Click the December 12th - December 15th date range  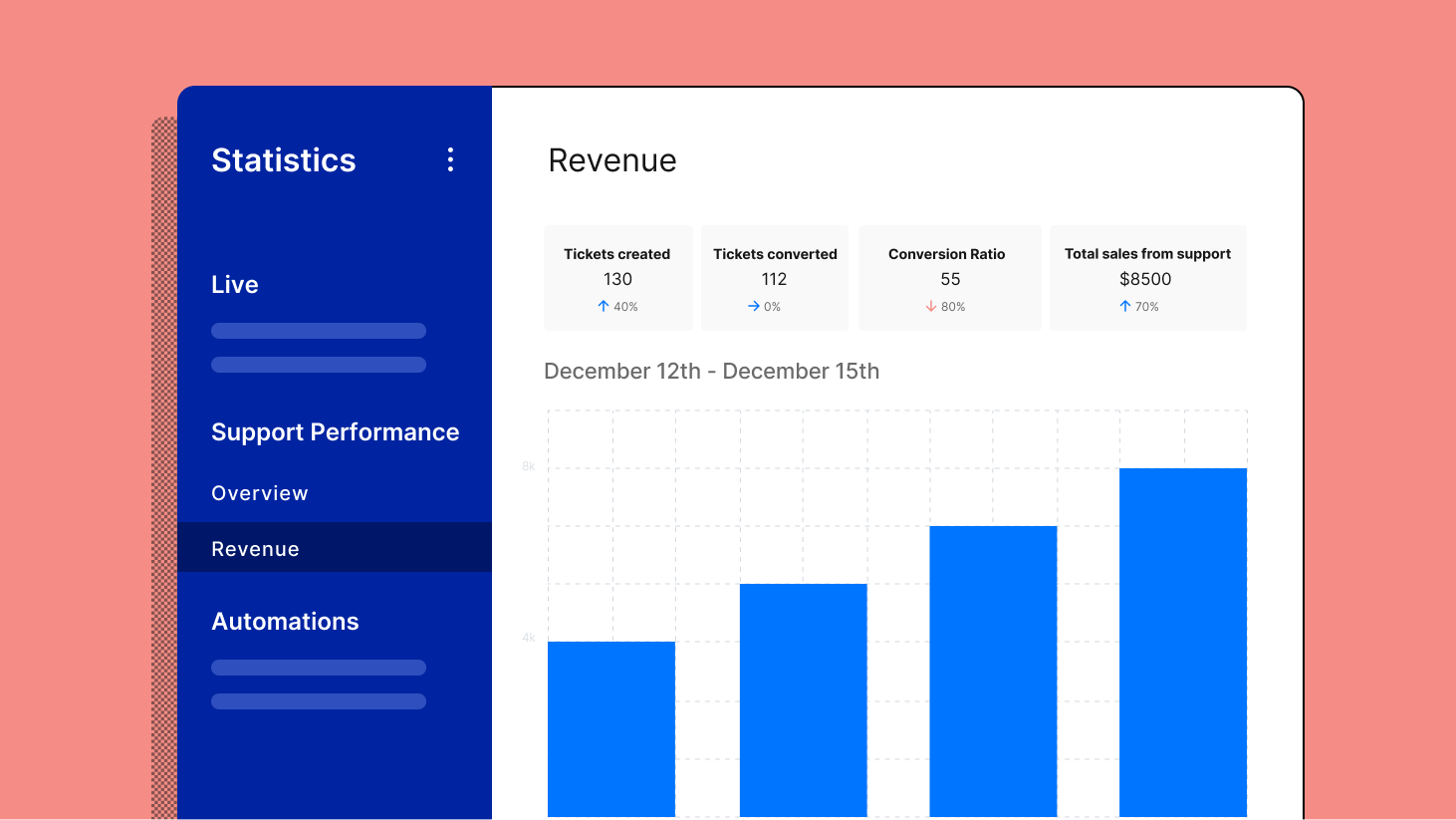pyautogui.click(x=712, y=372)
